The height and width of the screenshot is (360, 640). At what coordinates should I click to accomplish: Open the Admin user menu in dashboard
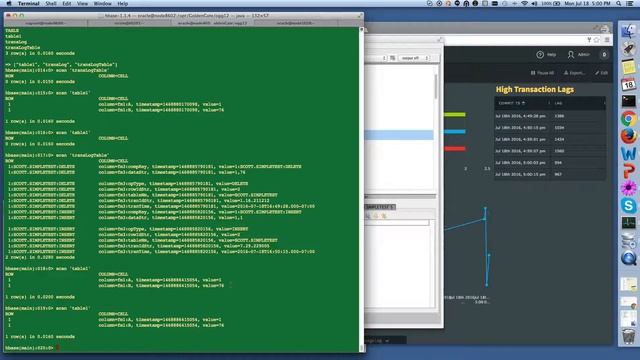click(x=578, y=54)
